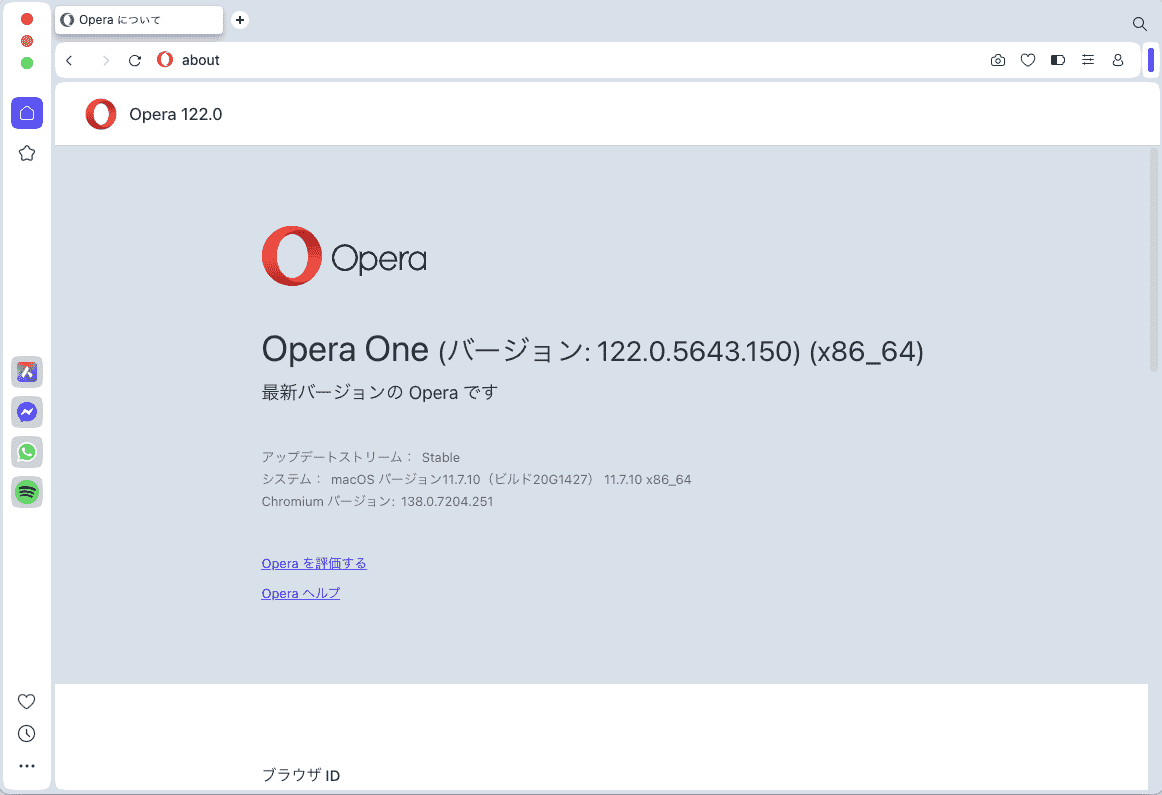Click the 'about' address field
The image size is (1162, 795).
(x=201, y=61)
